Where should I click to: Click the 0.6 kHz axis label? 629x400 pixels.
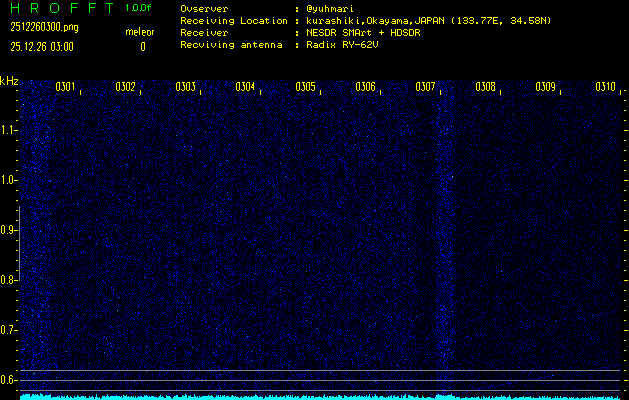tap(7, 380)
